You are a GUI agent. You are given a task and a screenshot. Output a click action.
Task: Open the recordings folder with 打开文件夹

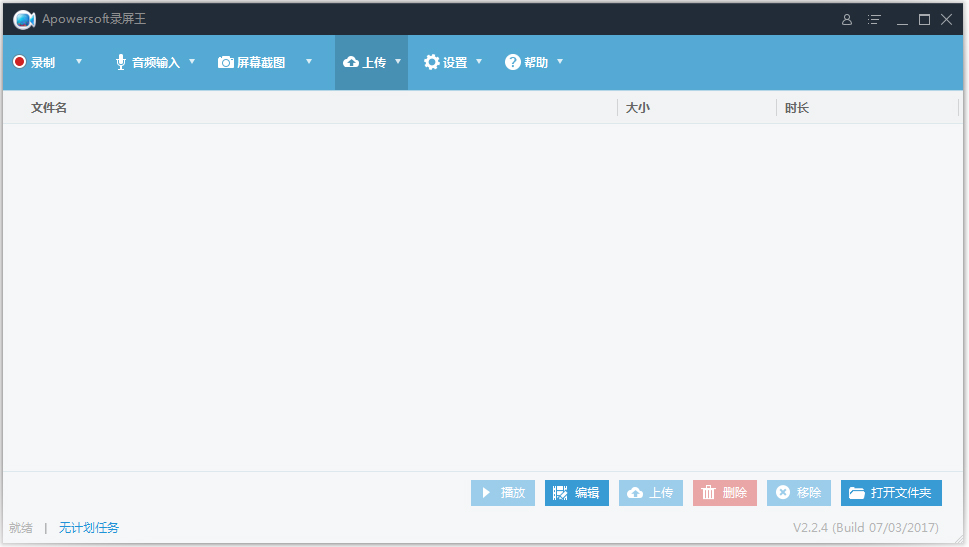pyautogui.click(x=891, y=493)
